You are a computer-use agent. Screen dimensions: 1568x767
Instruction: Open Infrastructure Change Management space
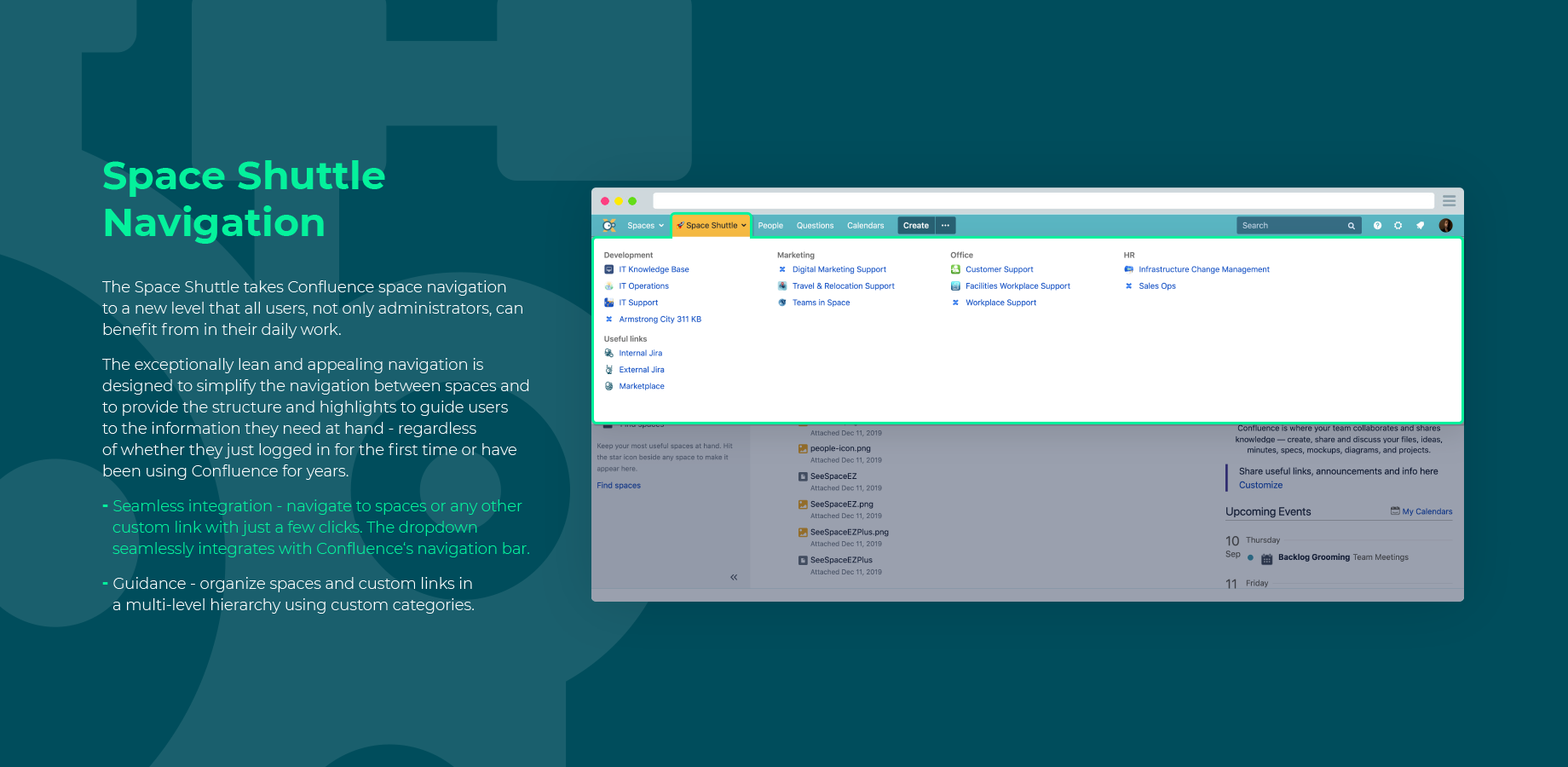coord(1204,269)
